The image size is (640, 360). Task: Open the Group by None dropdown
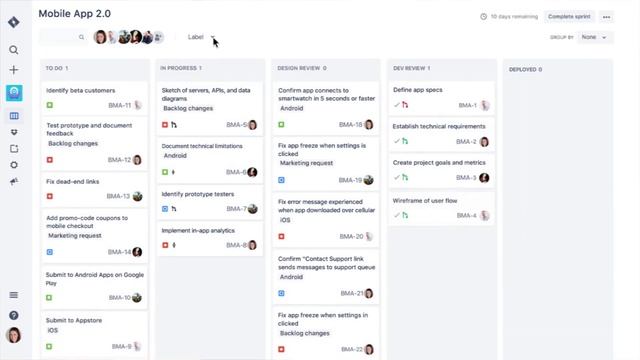tap(595, 37)
